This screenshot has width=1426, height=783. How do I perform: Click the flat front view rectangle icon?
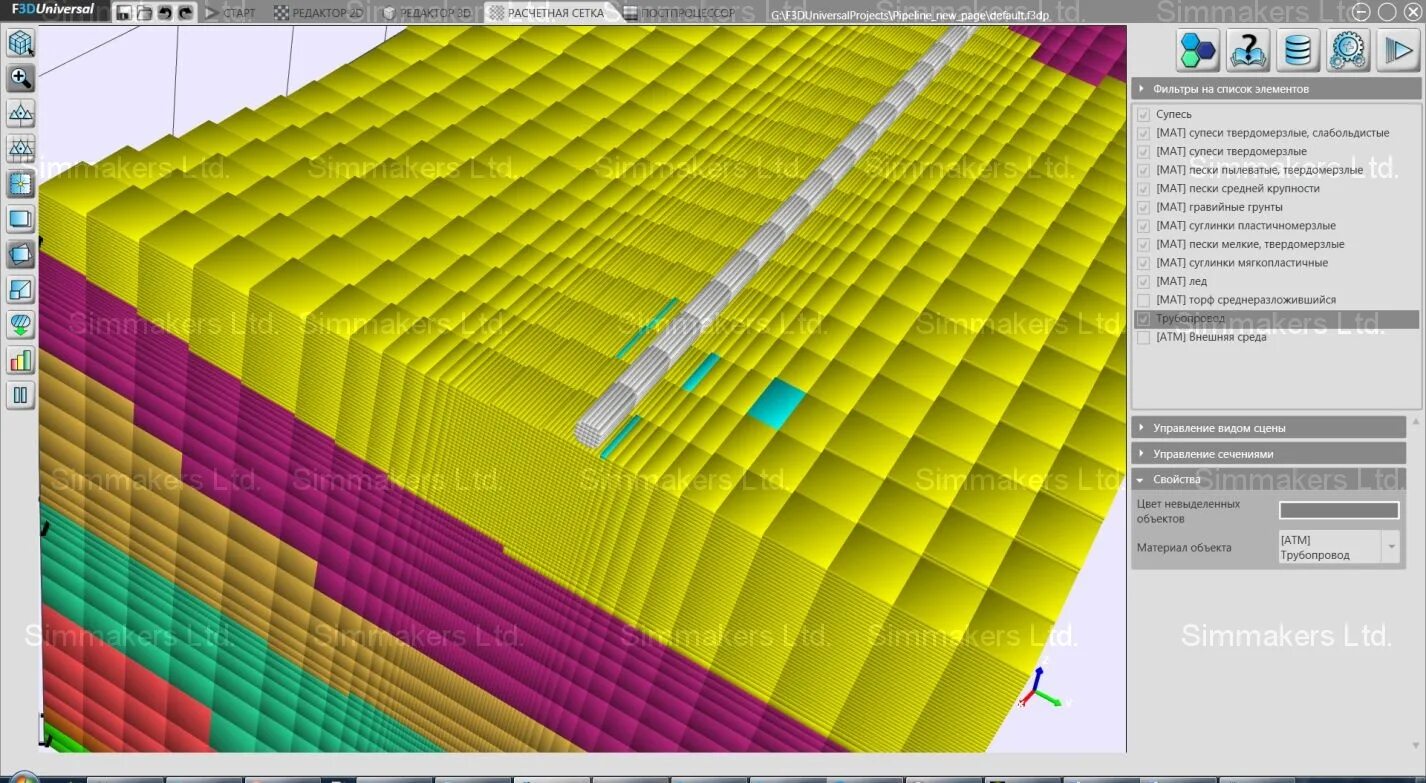21,219
